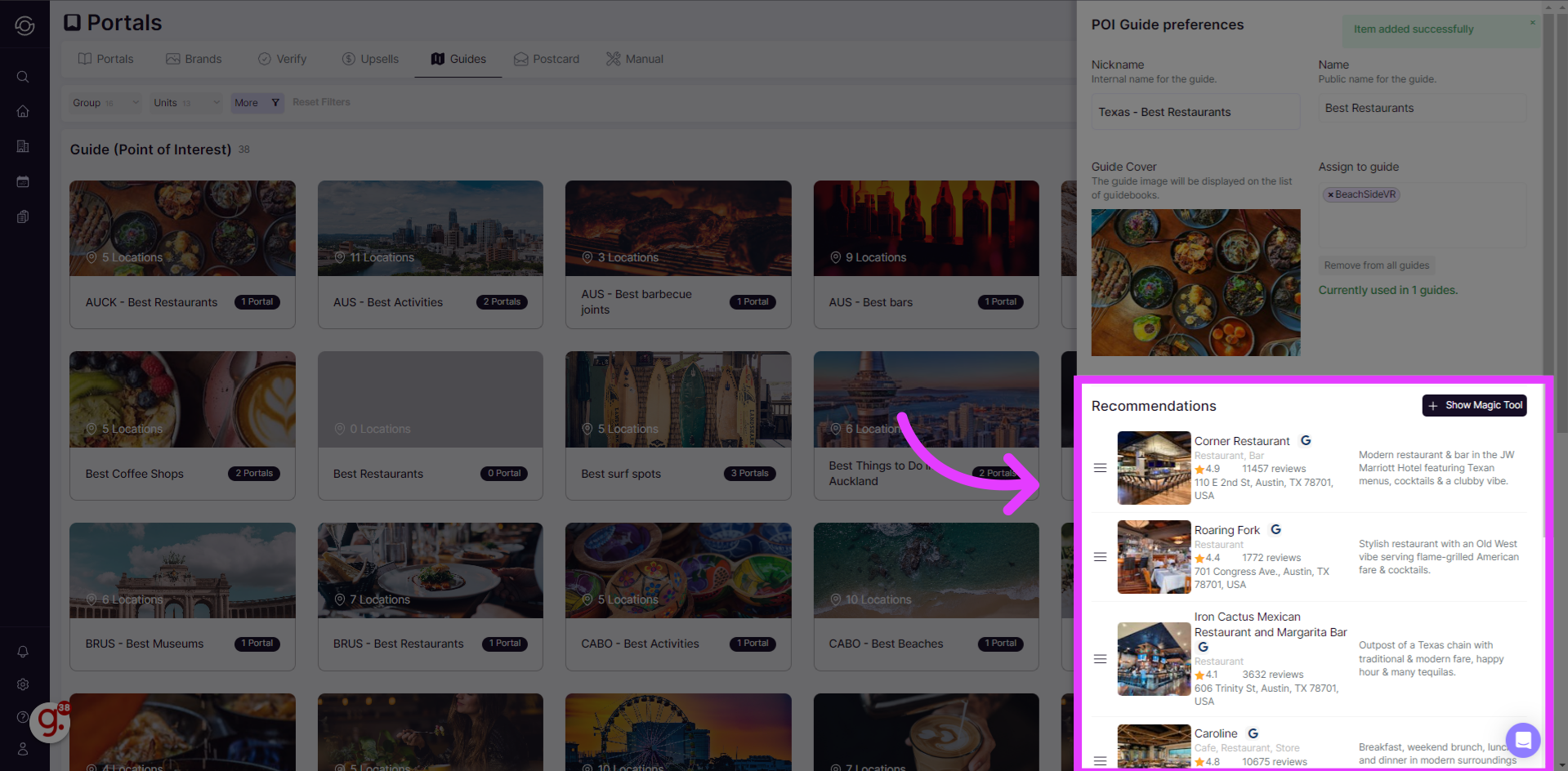Viewport: 1568px width, 771px height.
Task: Click Remove from all guides button
Action: (x=1376, y=265)
